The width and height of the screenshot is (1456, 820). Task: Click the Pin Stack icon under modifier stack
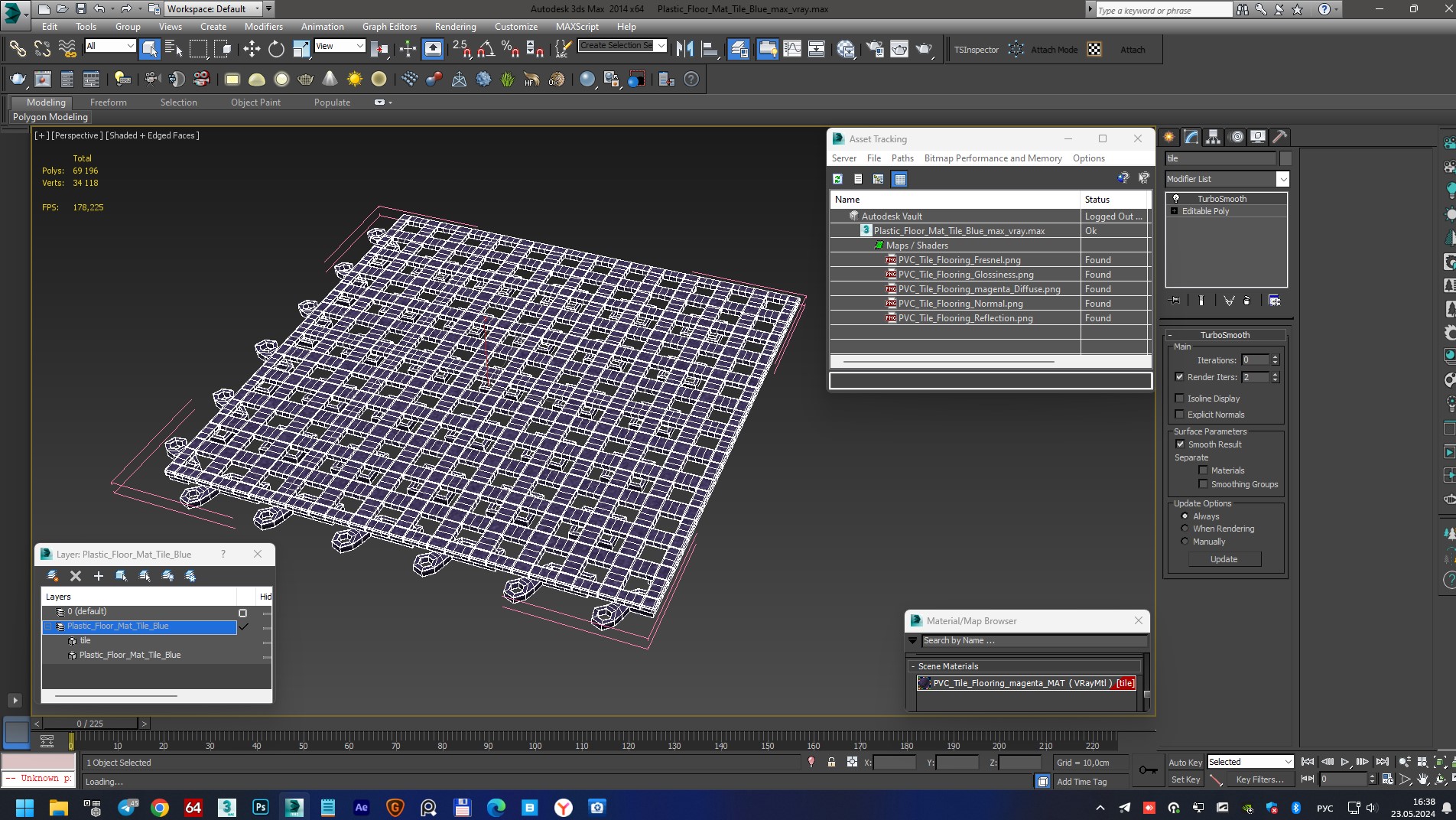pyautogui.click(x=1175, y=301)
